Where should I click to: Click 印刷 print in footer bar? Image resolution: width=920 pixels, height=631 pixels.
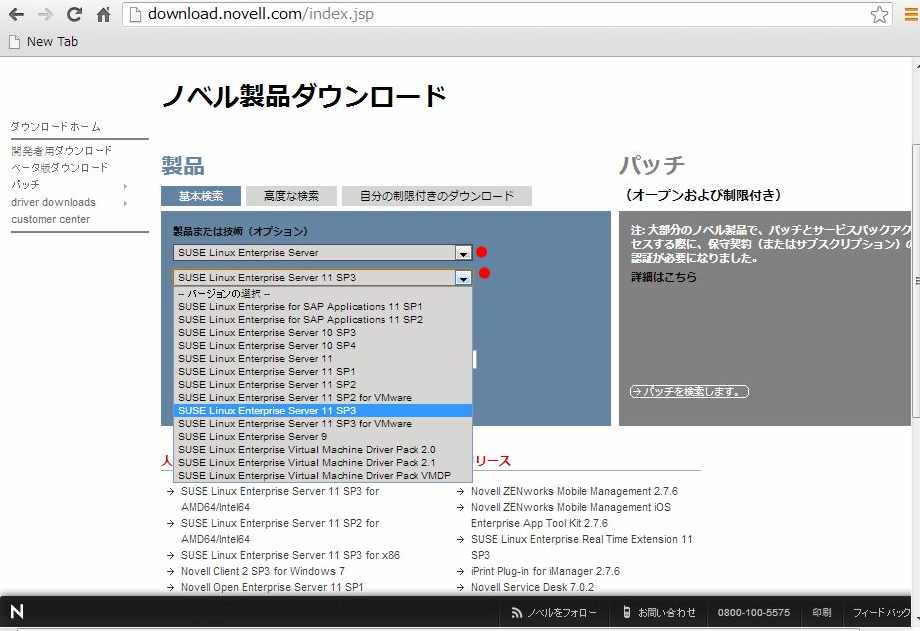coord(821,613)
